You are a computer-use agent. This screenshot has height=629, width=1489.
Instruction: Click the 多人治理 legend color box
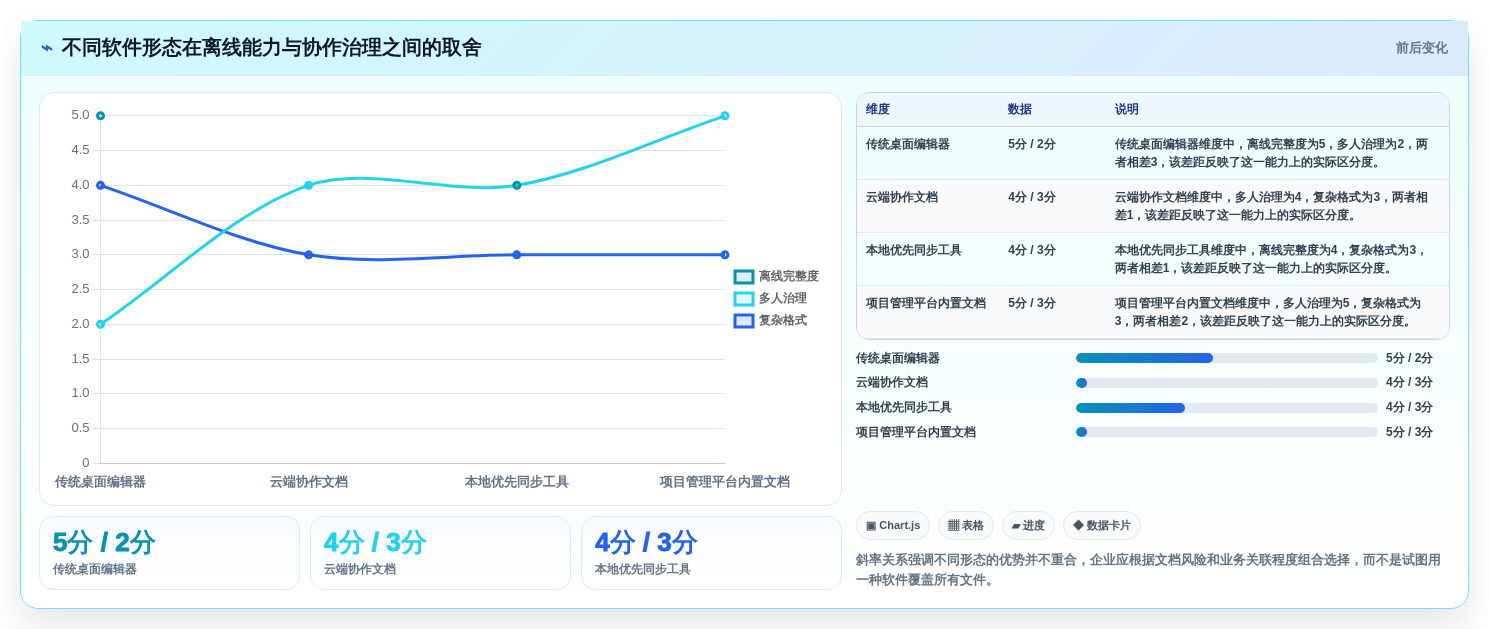pos(744,299)
